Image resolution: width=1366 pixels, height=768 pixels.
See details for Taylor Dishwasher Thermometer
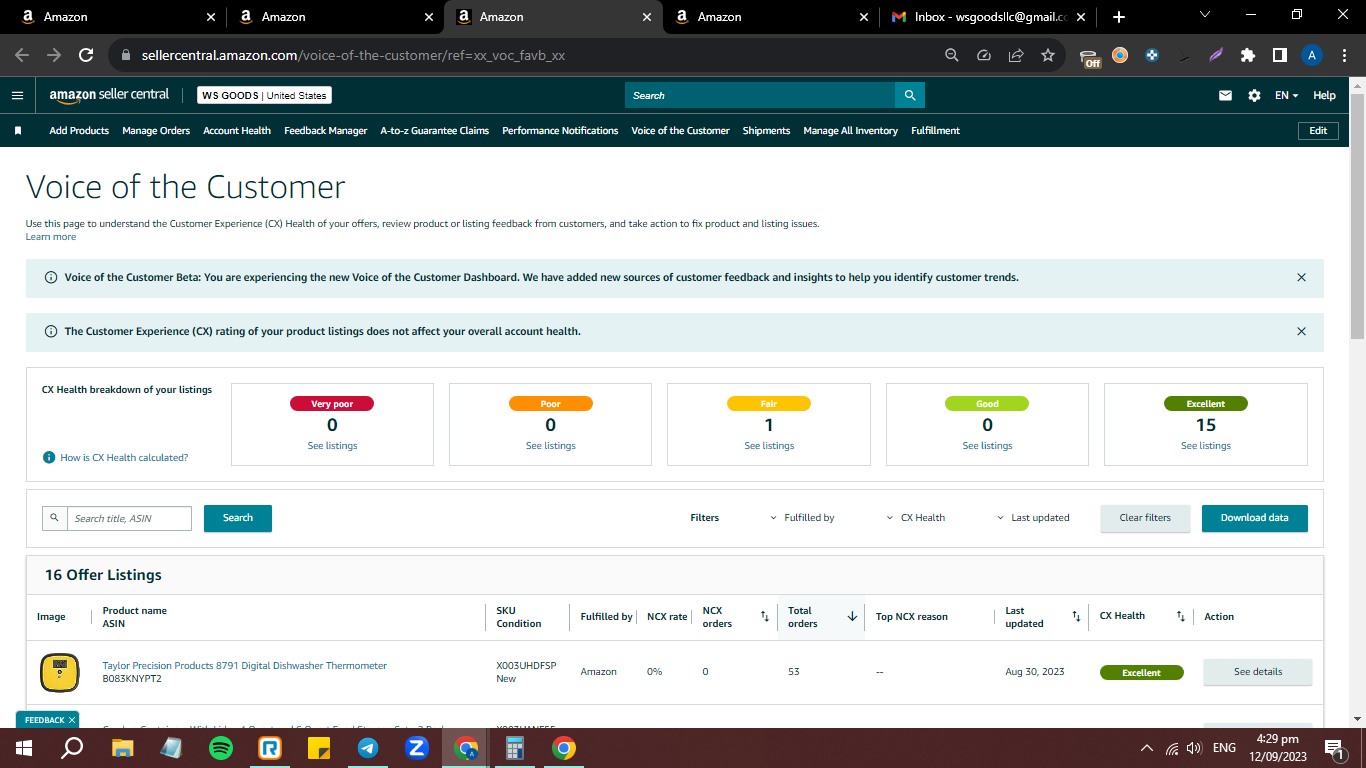pyautogui.click(x=1258, y=672)
